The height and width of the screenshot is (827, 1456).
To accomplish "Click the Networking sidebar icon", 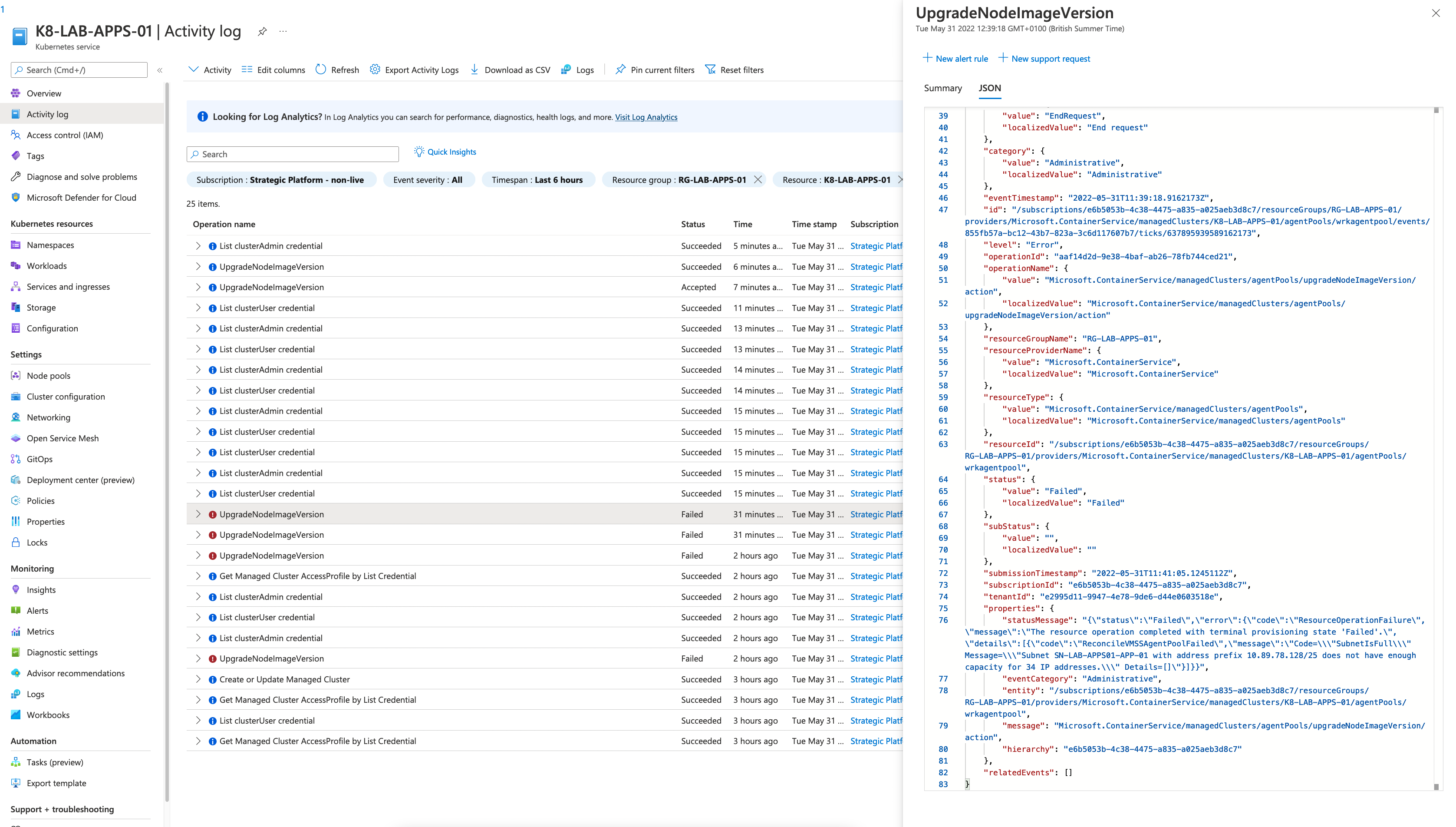I will (x=16, y=417).
